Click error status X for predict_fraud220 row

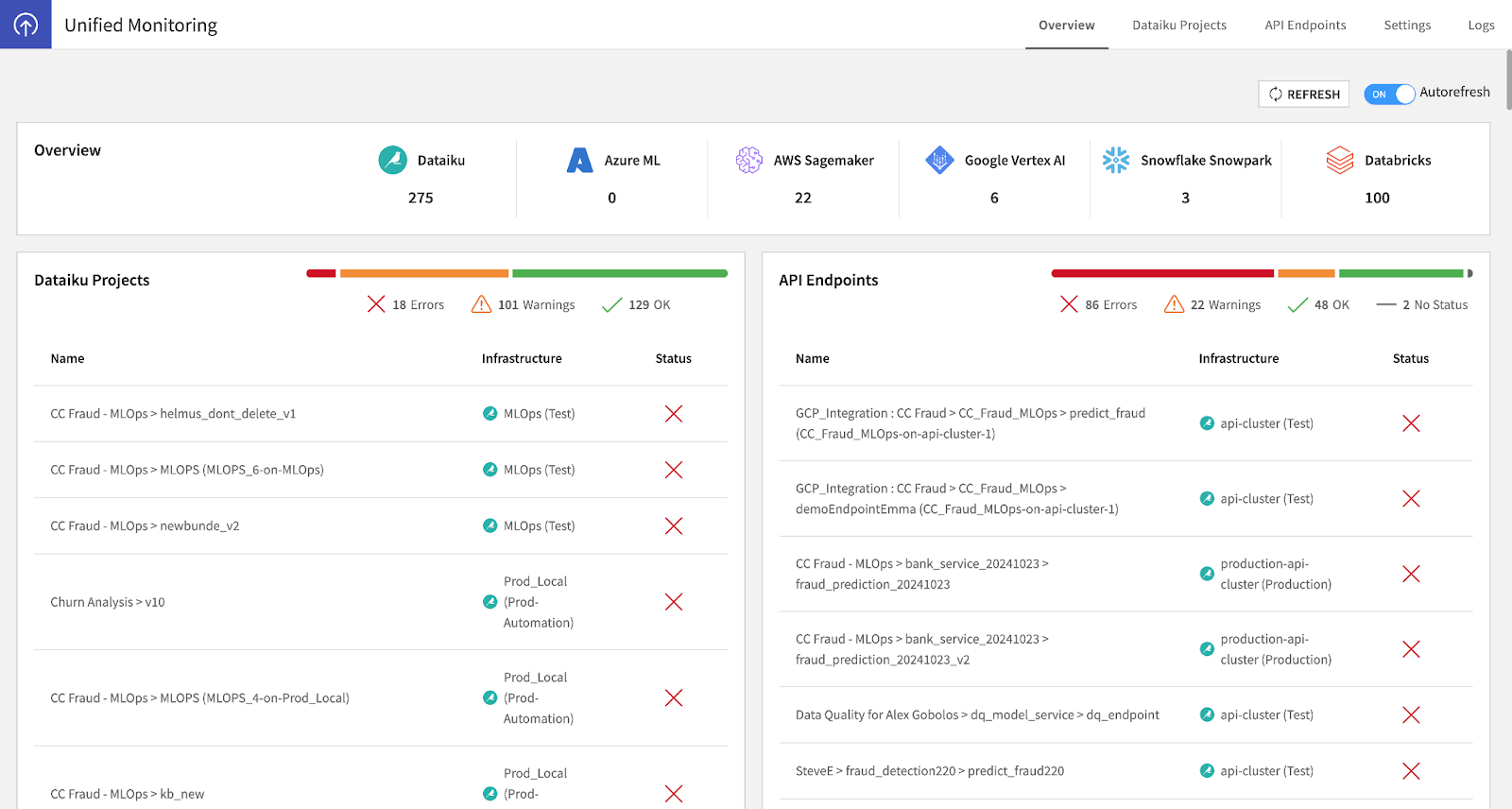(x=1411, y=771)
